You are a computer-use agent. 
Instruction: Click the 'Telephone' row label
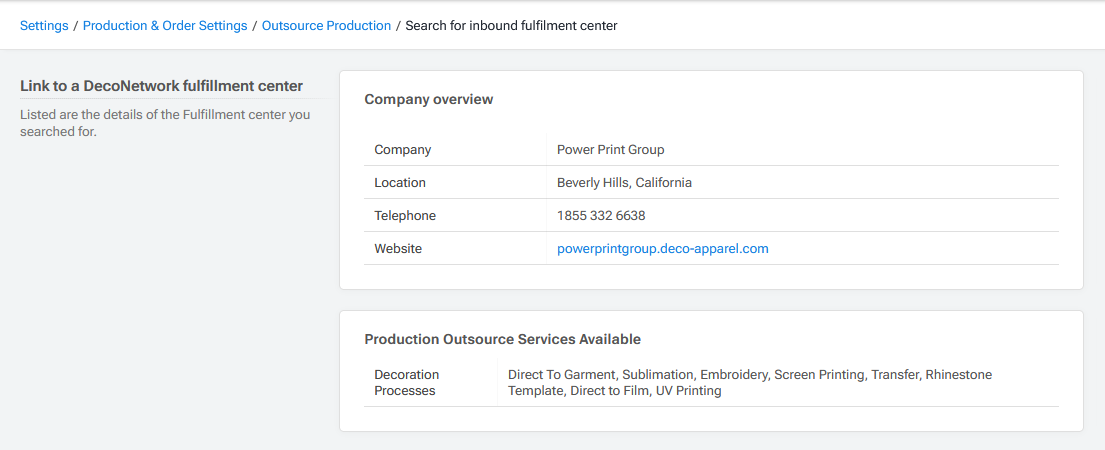coord(405,215)
